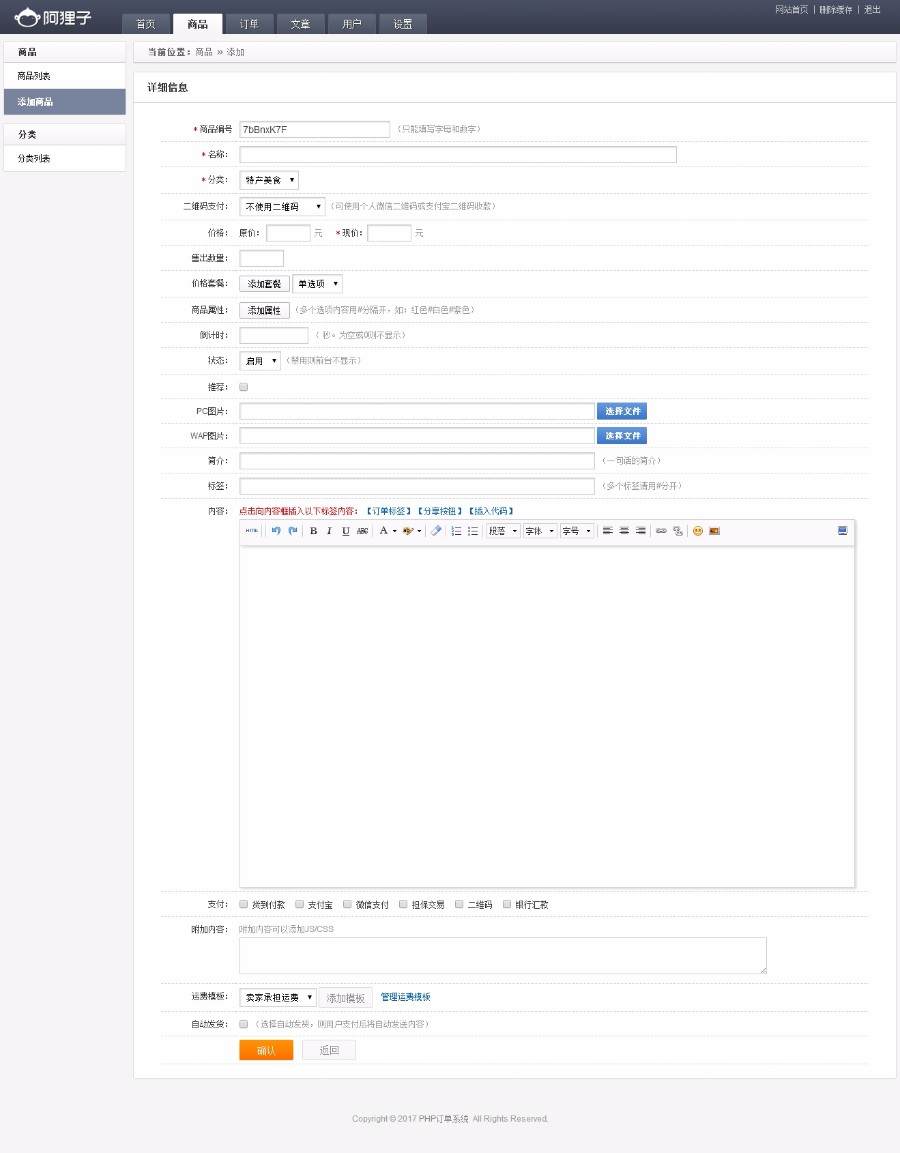Switch to the 商品 tab

point(197,24)
